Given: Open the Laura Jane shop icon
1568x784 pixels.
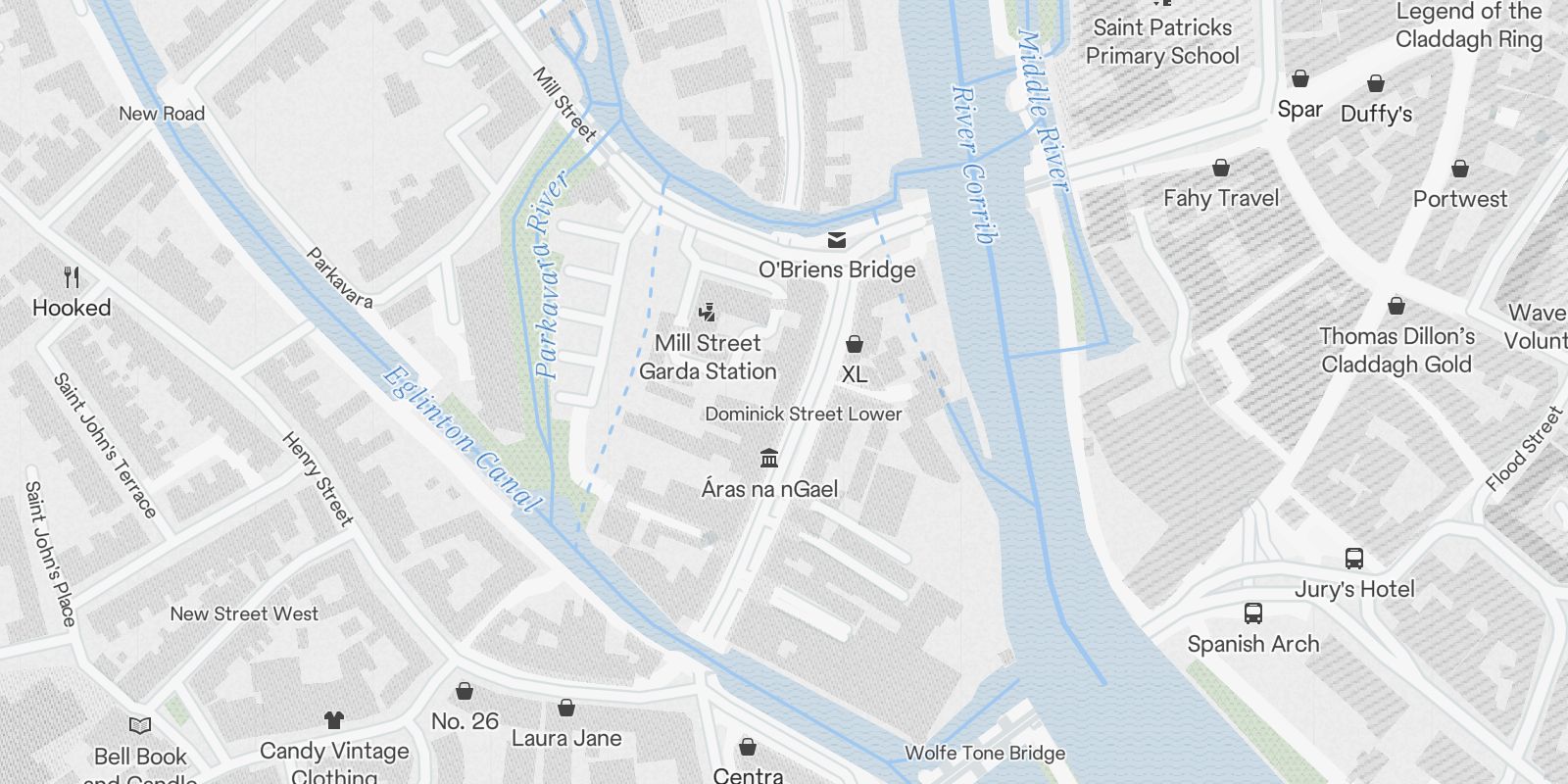Looking at the screenshot, I should [x=566, y=708].
